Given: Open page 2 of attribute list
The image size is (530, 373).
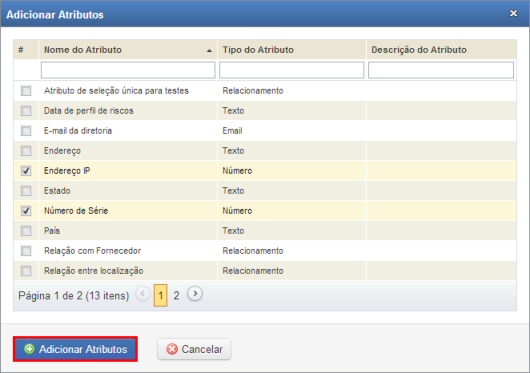Looking at the screenshot, I should coord(176,296).
